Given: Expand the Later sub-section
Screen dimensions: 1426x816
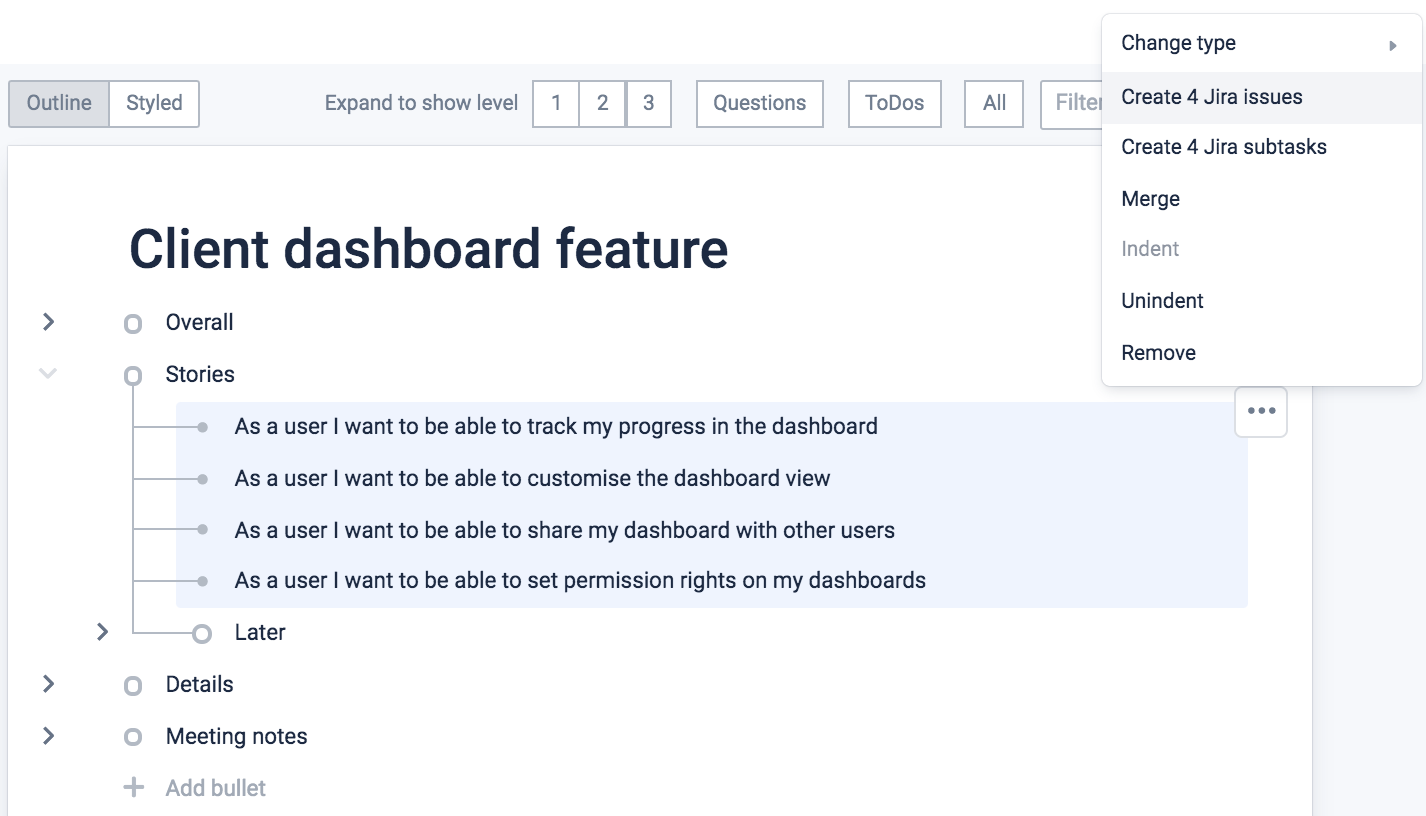Looking at the screenshot, I should 102,632.
